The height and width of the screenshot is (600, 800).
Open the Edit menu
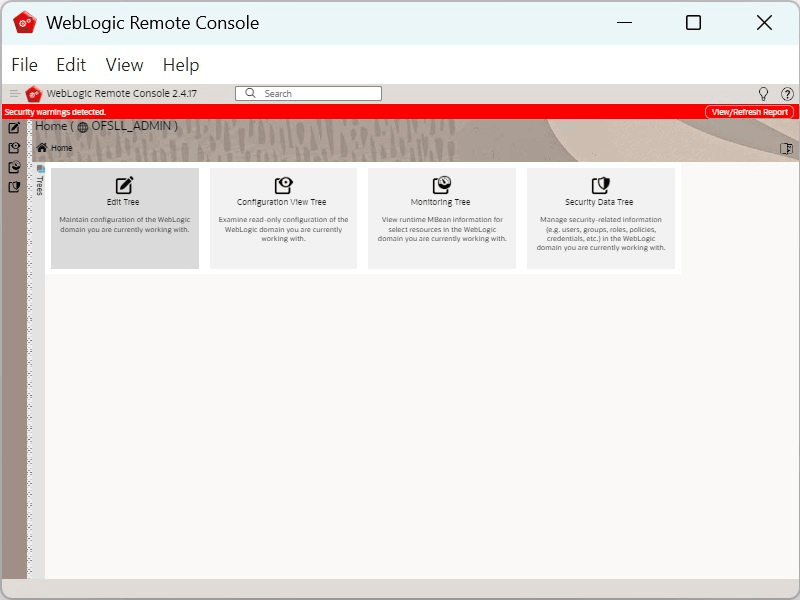click(71, 65)
